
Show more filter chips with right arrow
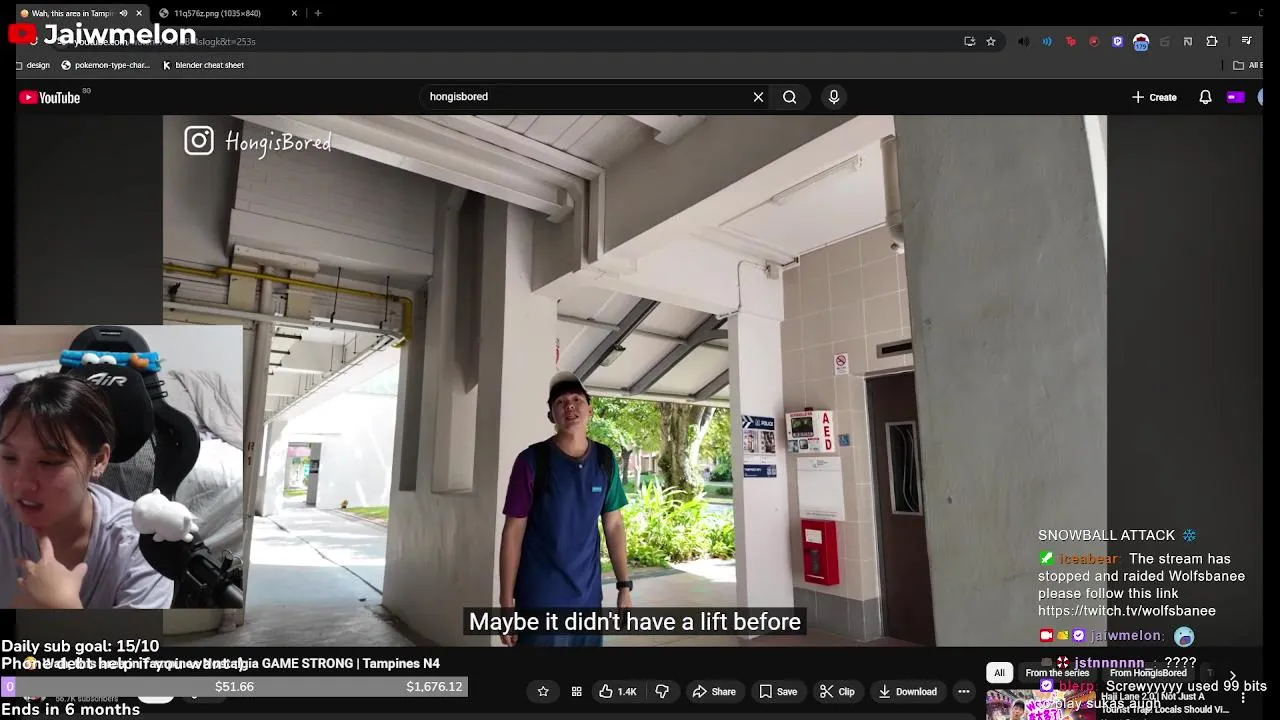[1232, 676]
